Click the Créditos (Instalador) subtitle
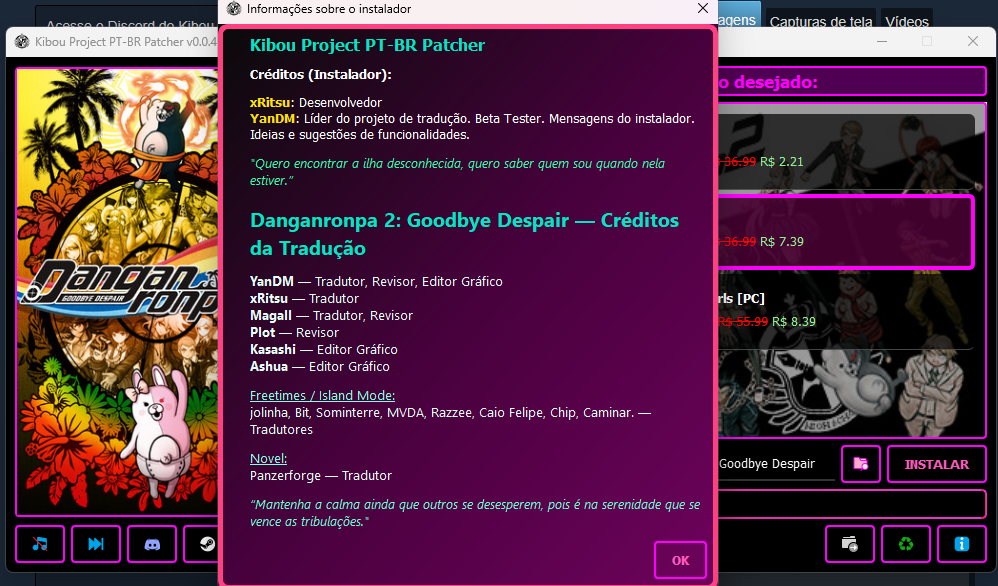Image resolution: width=998 pixels, height=586 pixels. (320, 74)
